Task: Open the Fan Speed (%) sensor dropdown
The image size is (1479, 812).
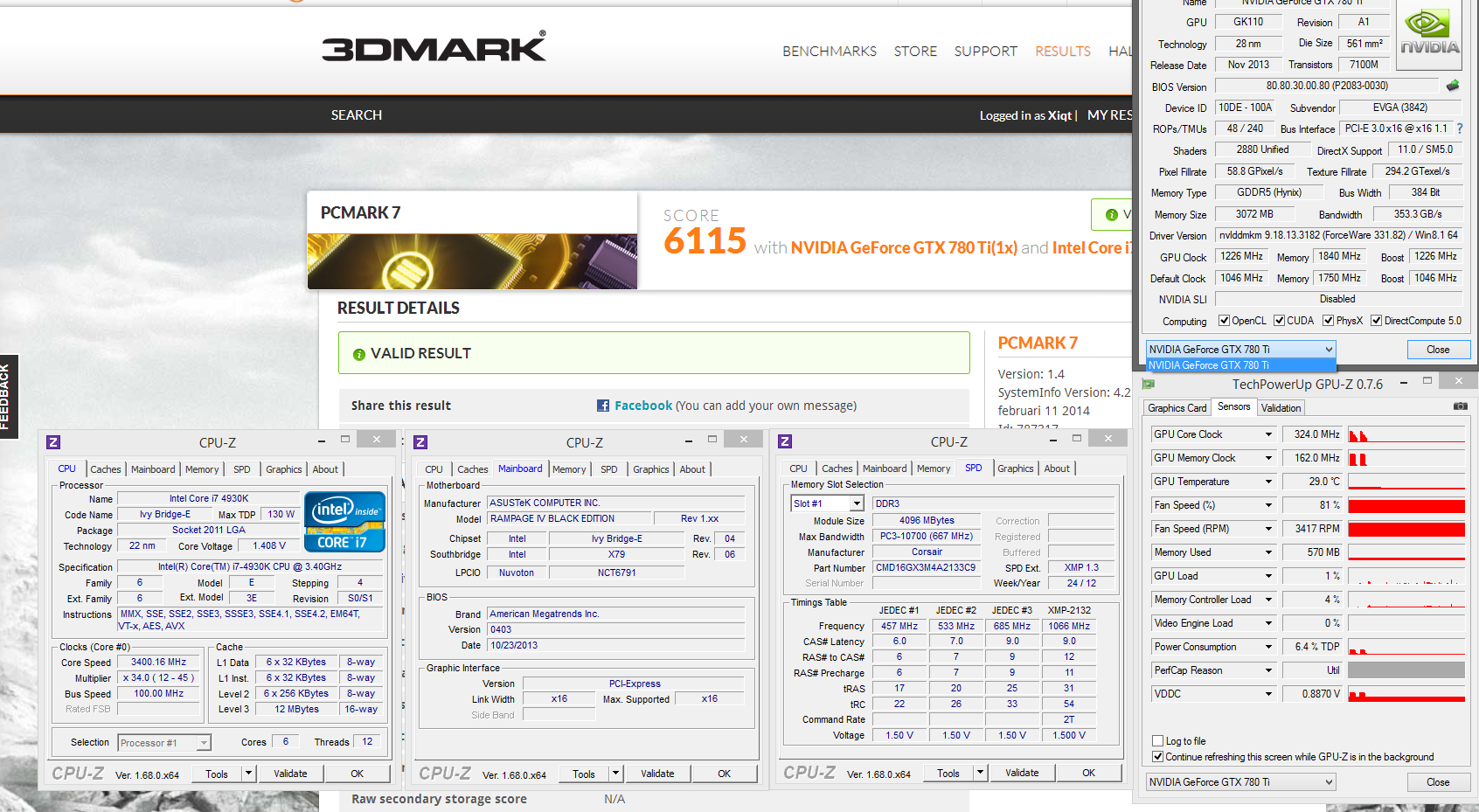Action: tap(1268, 505)
